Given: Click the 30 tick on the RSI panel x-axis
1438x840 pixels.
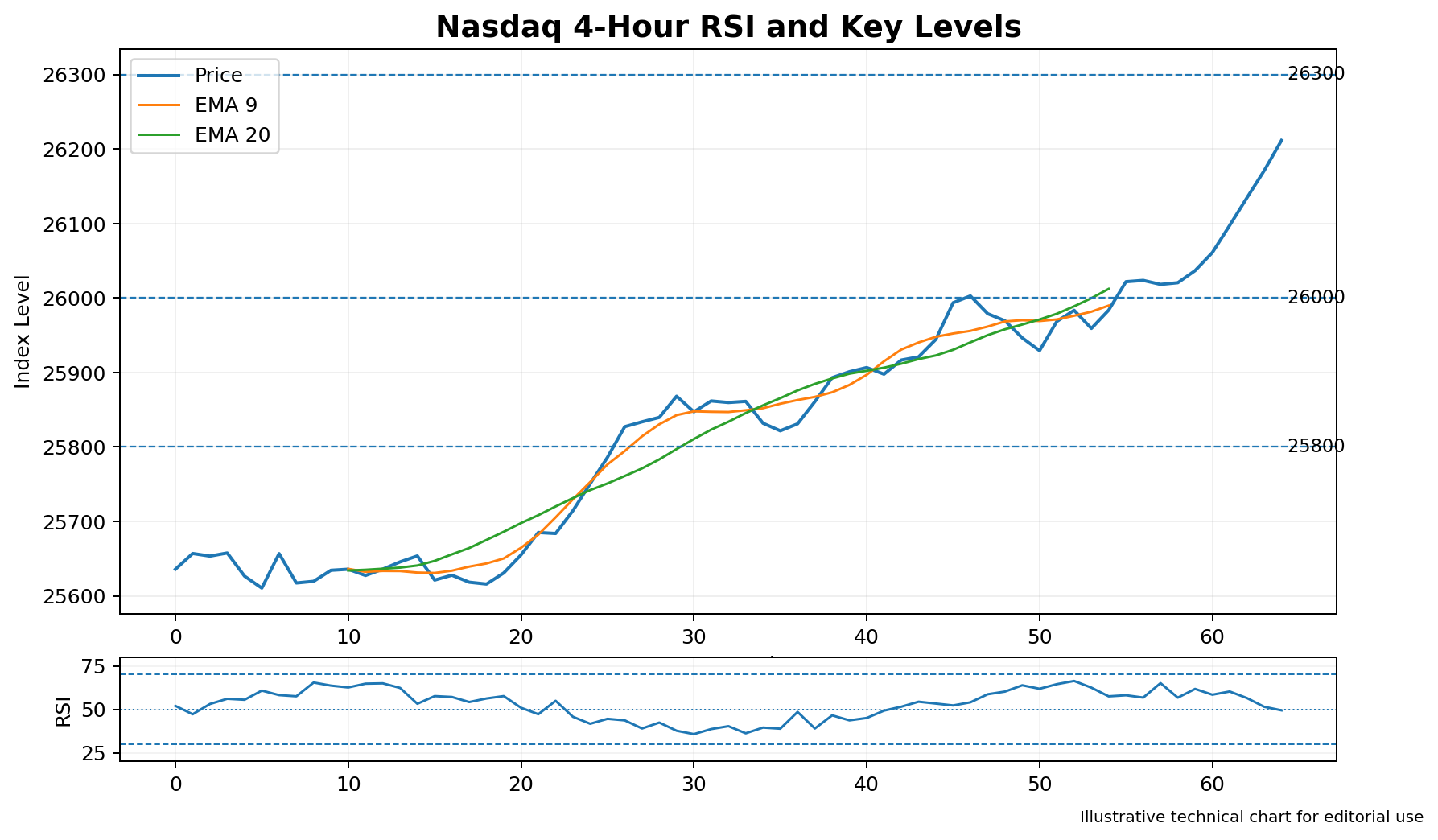Looking at the screenshot, I should [x=694, y=784].
